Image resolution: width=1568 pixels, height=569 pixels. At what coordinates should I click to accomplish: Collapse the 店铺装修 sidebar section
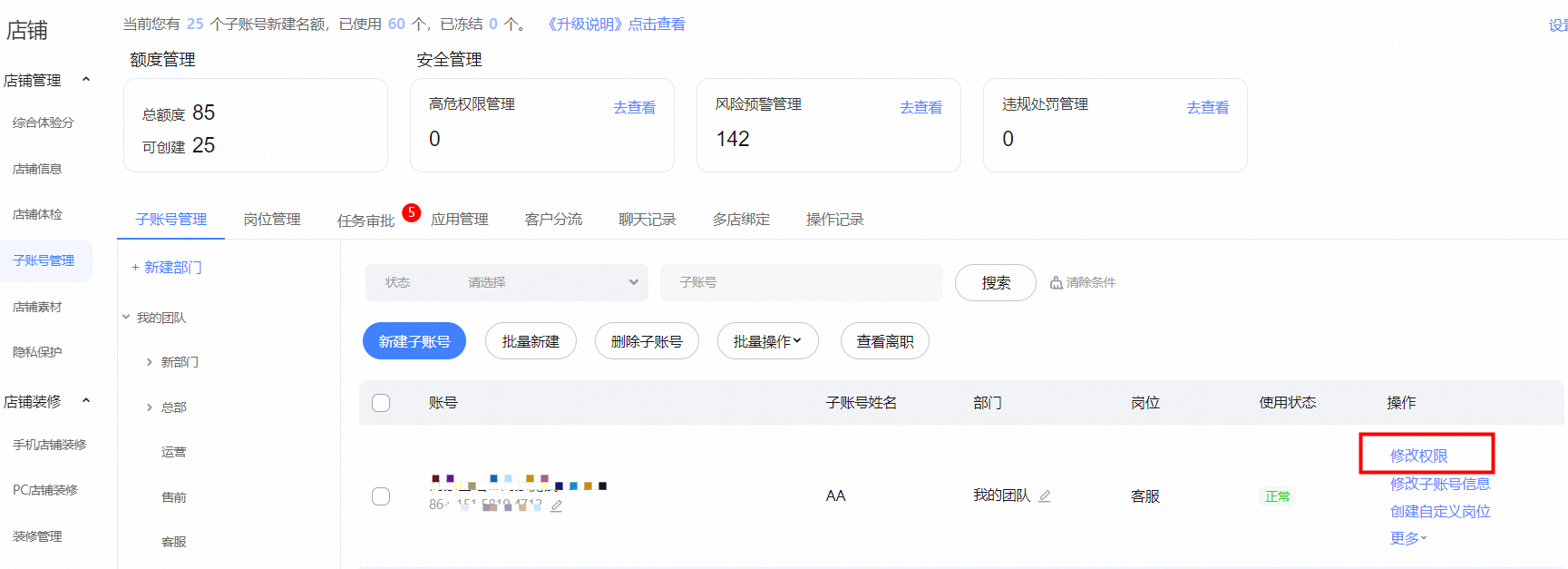(86, 401)
